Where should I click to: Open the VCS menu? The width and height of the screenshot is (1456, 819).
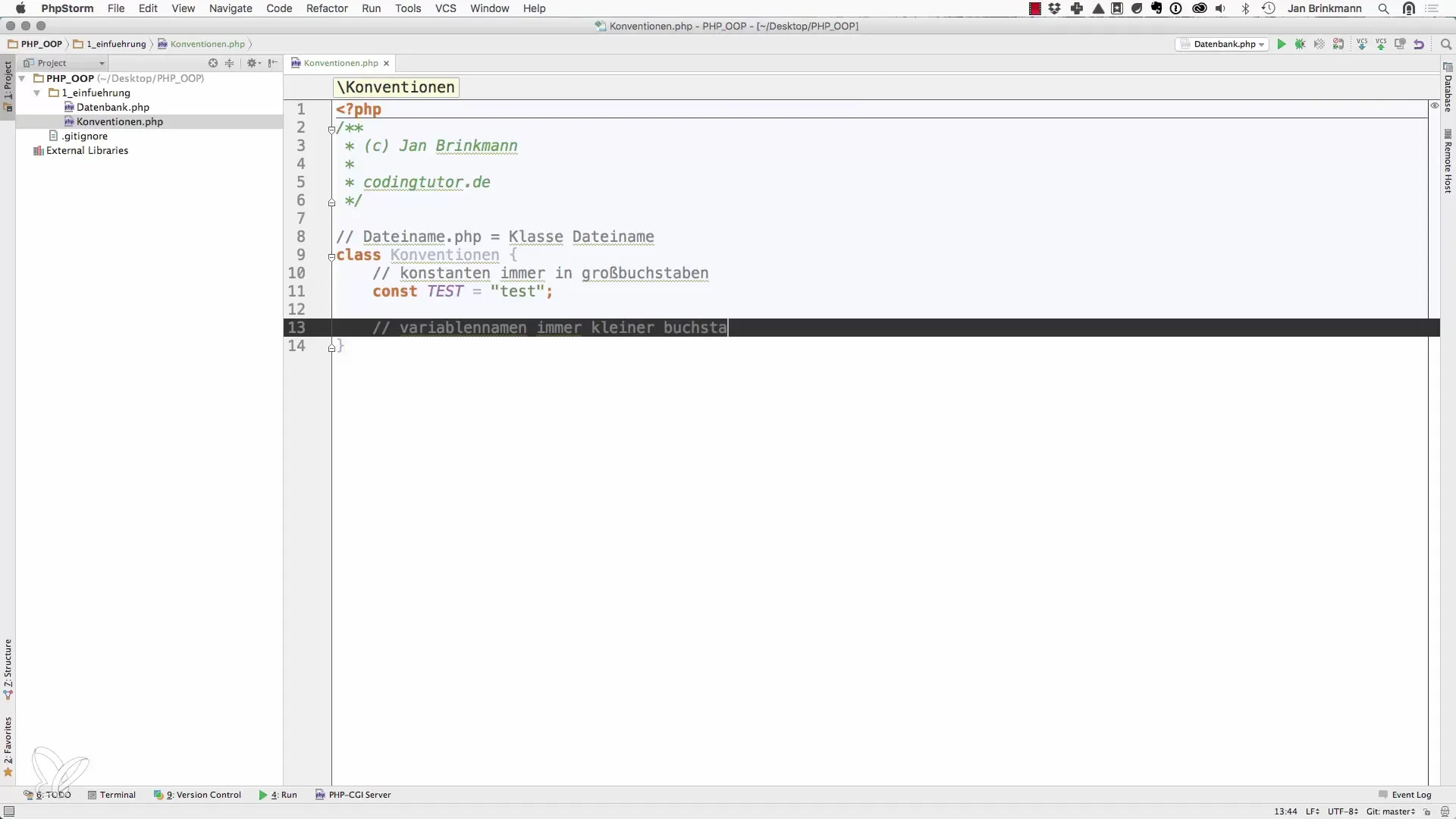click(x=446, y=8)
